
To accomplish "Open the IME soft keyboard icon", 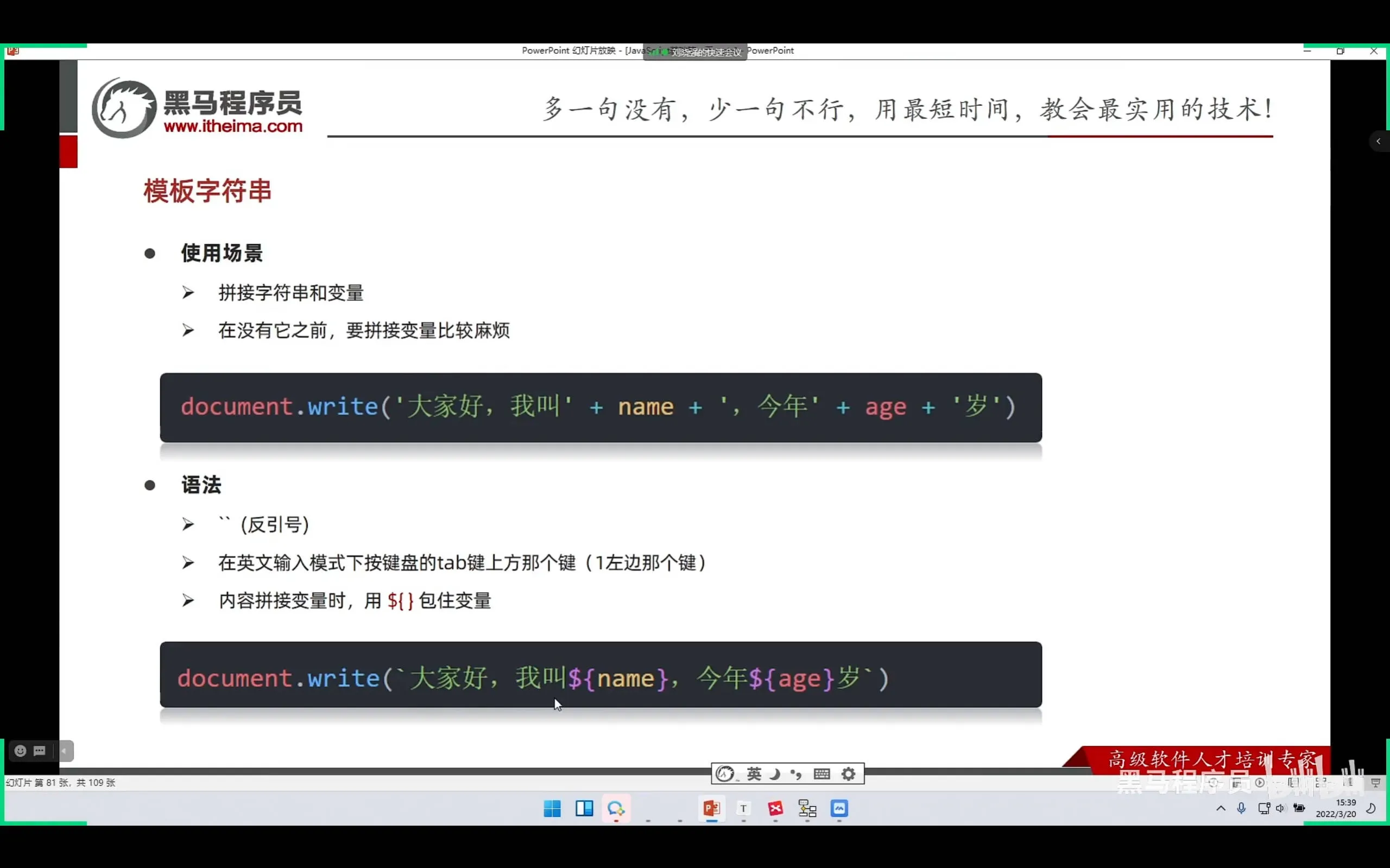I will [x=822, y=774].
